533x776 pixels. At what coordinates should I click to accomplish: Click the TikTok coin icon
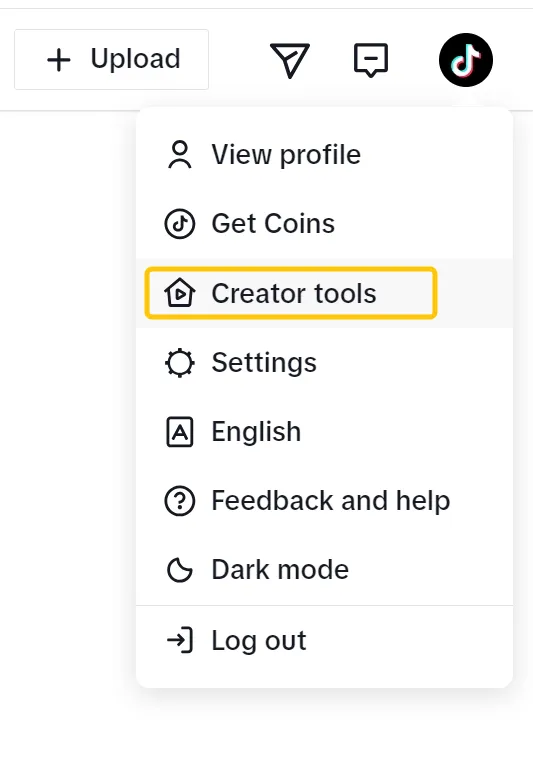point(180,224)
